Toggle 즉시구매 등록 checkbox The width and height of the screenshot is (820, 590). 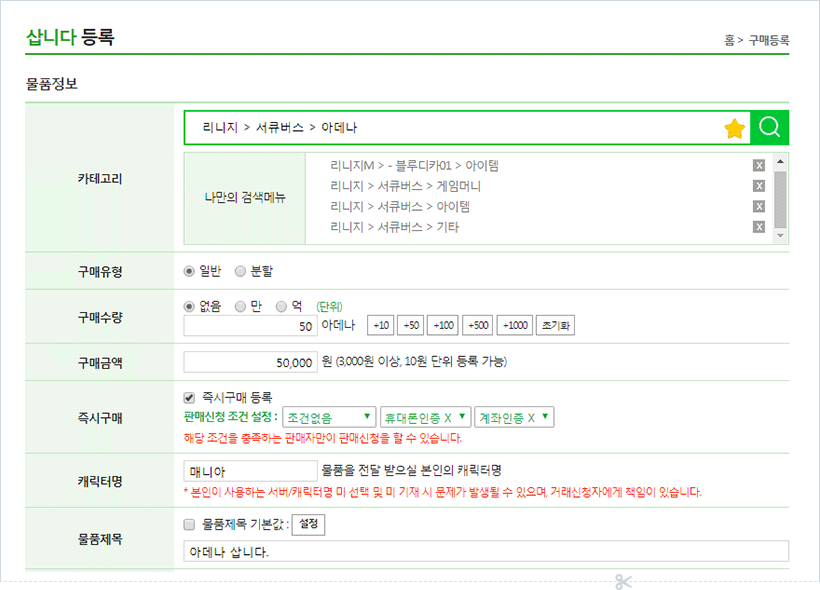pyautogui.click(x=190, y=397)
